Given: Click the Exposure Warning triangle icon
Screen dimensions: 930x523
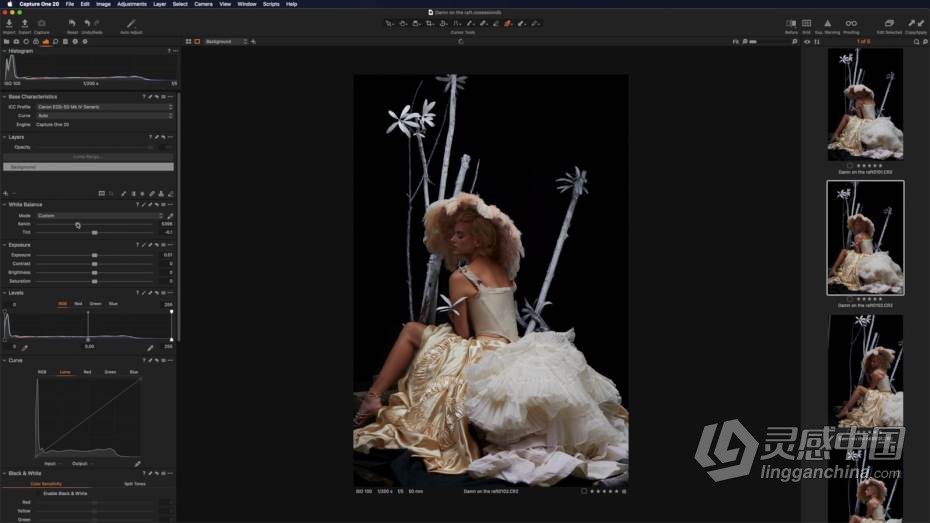Looking at the screenshot, I should click(827, 24).
